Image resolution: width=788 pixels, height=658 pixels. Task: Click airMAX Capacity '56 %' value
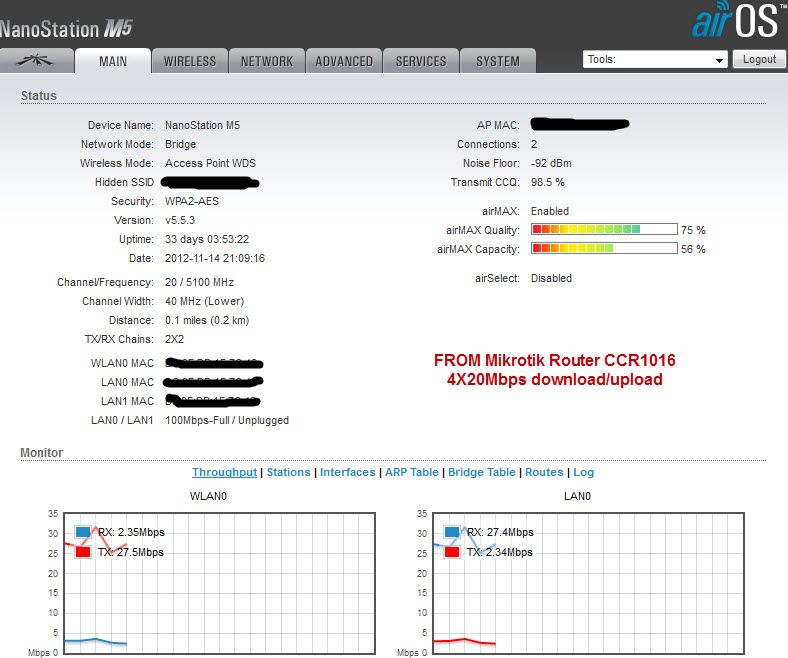[693, 249]
